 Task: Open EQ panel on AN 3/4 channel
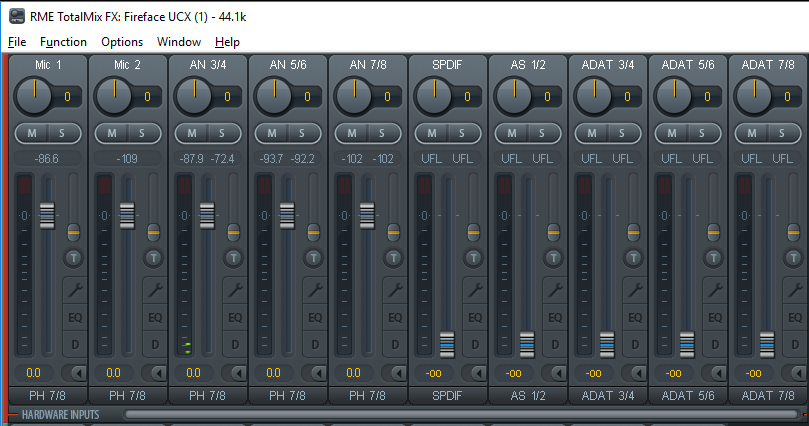[234, 317]
